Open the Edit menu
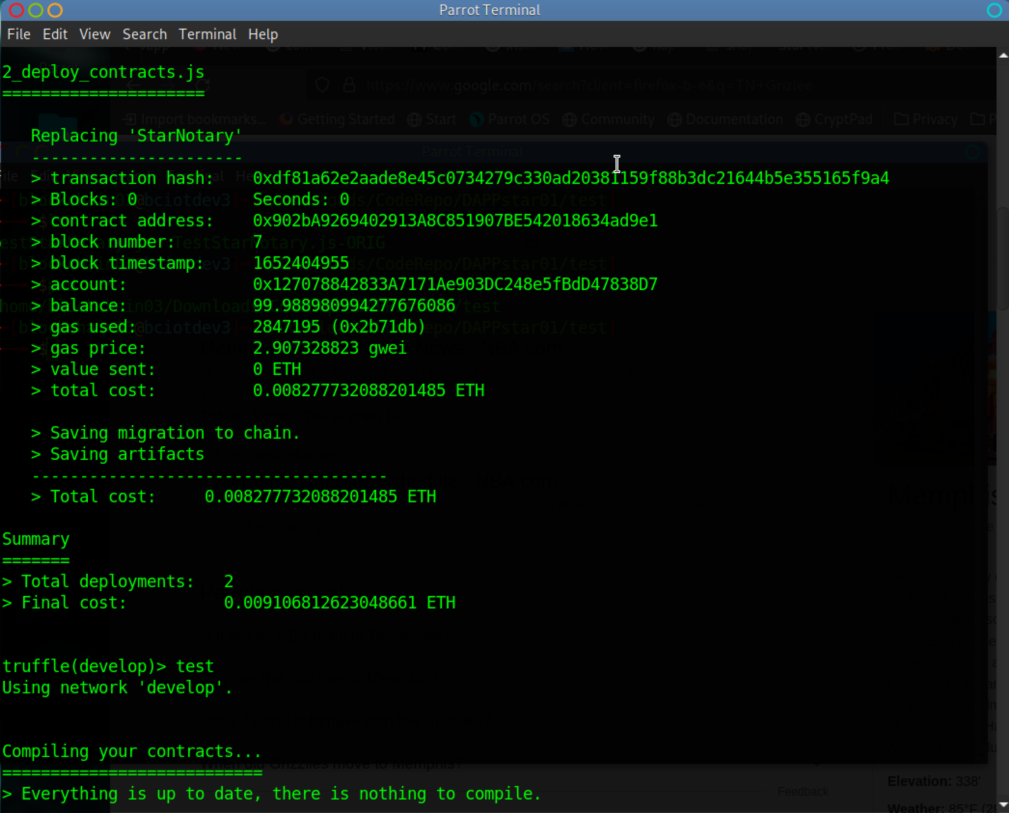Screen dimensions: 1009x813 coord(55,34)
